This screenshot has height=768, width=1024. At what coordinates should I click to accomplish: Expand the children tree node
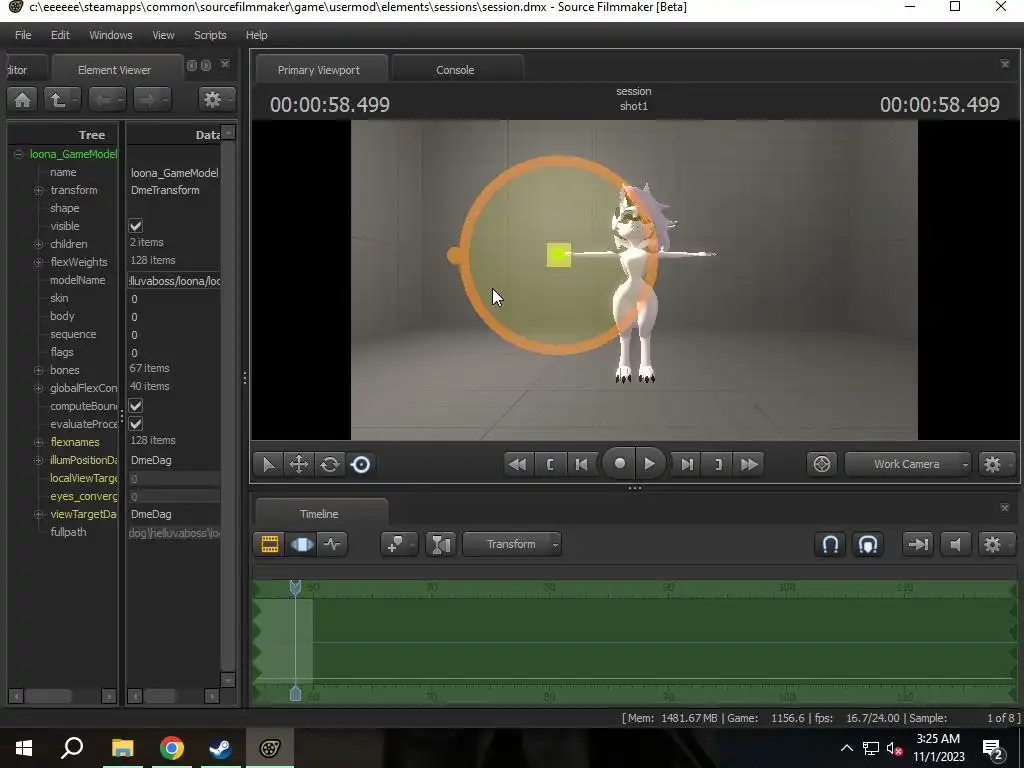click(39, 244)
